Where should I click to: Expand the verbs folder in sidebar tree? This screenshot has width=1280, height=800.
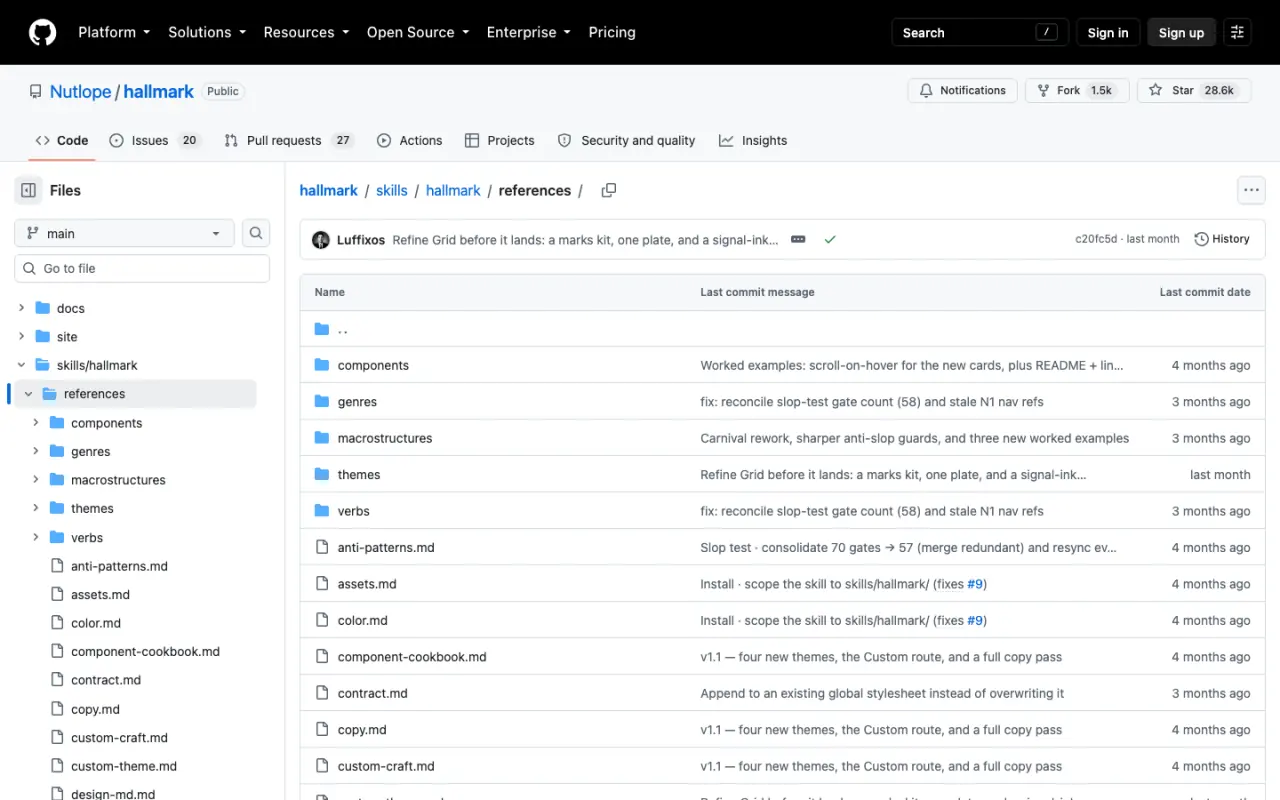point(36,537)
